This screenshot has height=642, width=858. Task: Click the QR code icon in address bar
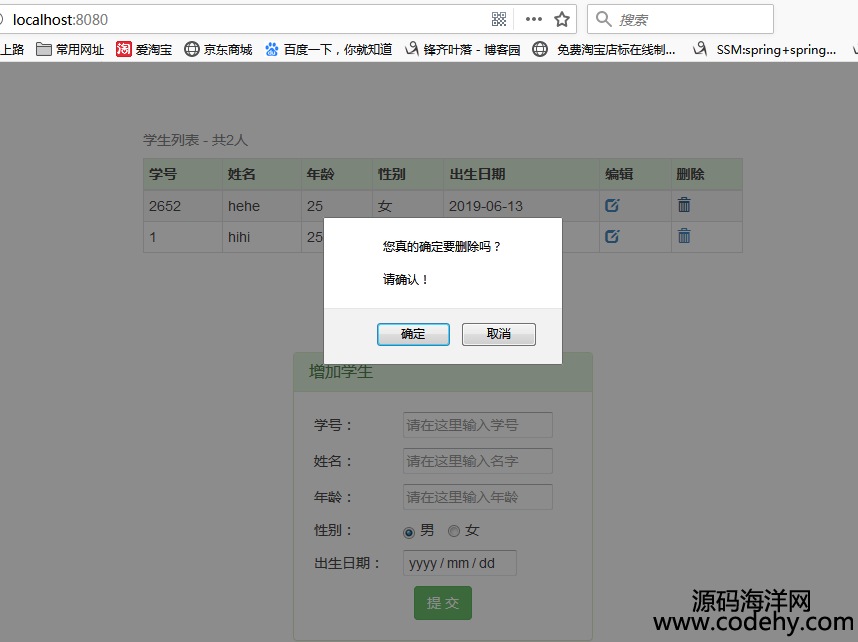[499, 19]
